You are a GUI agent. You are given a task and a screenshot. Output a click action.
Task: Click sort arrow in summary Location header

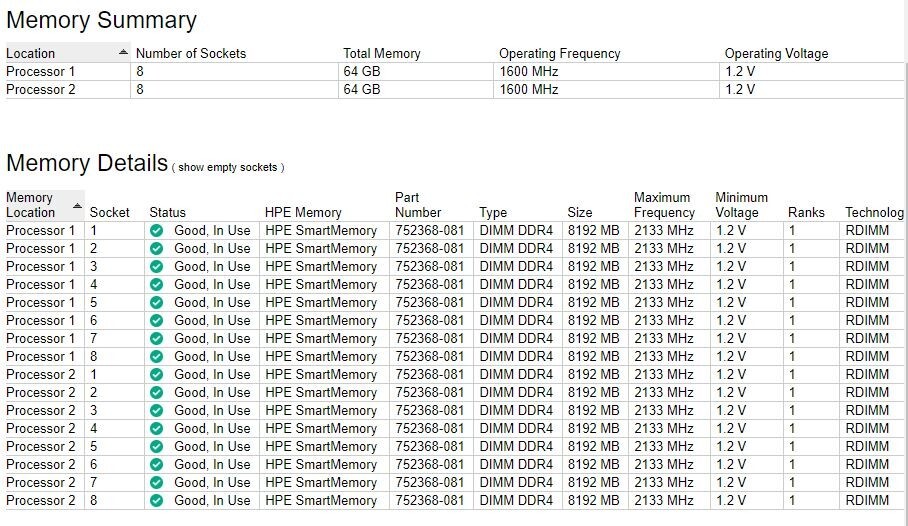click(x=123, y=51)
